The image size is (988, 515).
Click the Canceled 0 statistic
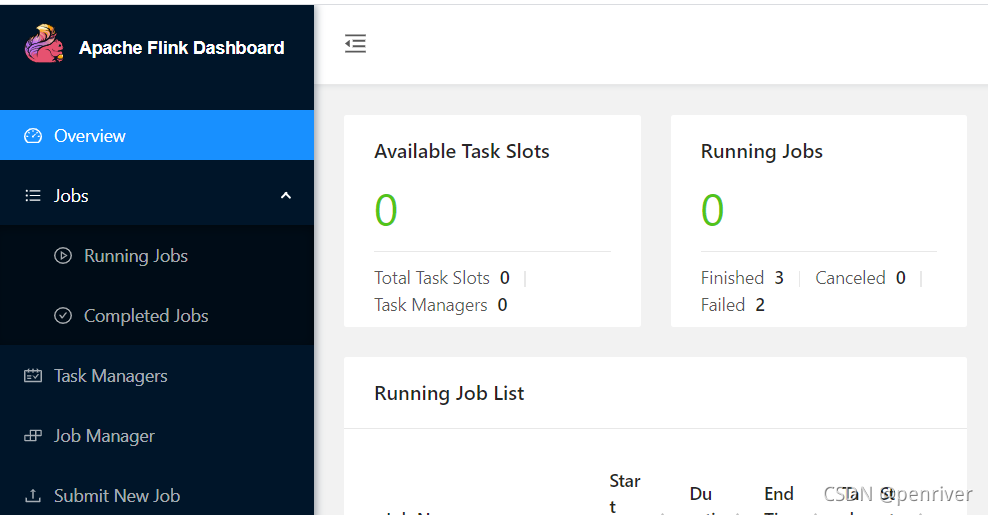tap(861, 277)
